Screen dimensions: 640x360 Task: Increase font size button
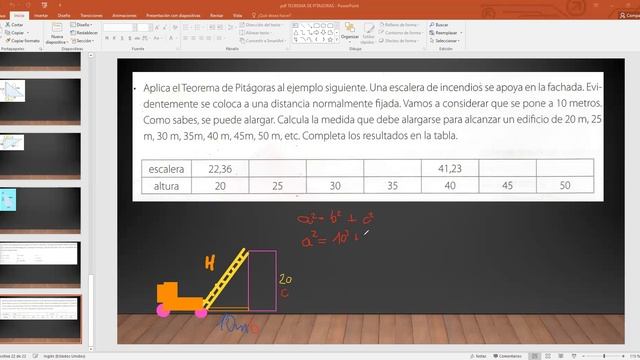[x=157, y=27]
